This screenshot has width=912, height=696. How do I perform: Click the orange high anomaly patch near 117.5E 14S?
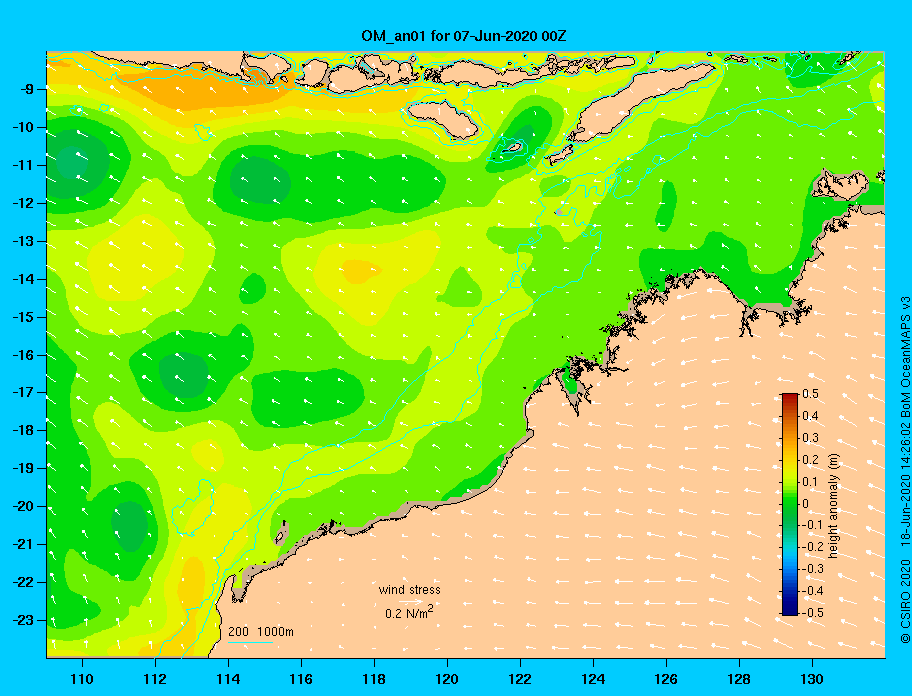tap(361, 272)
